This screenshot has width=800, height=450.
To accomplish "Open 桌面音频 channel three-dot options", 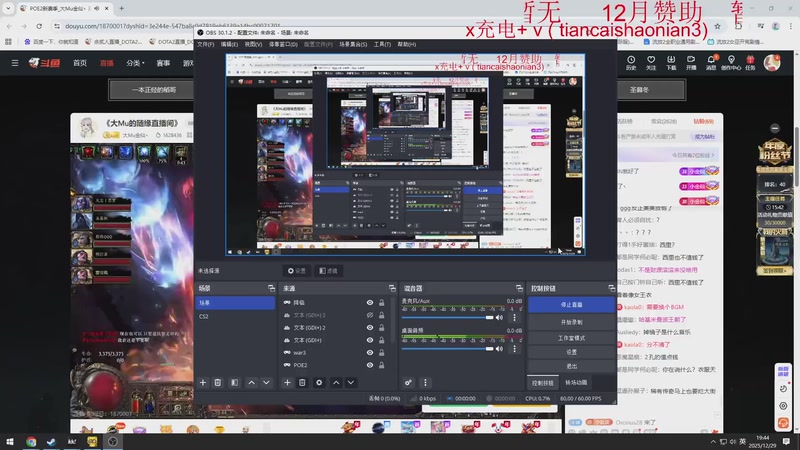I will pos(514,349).
